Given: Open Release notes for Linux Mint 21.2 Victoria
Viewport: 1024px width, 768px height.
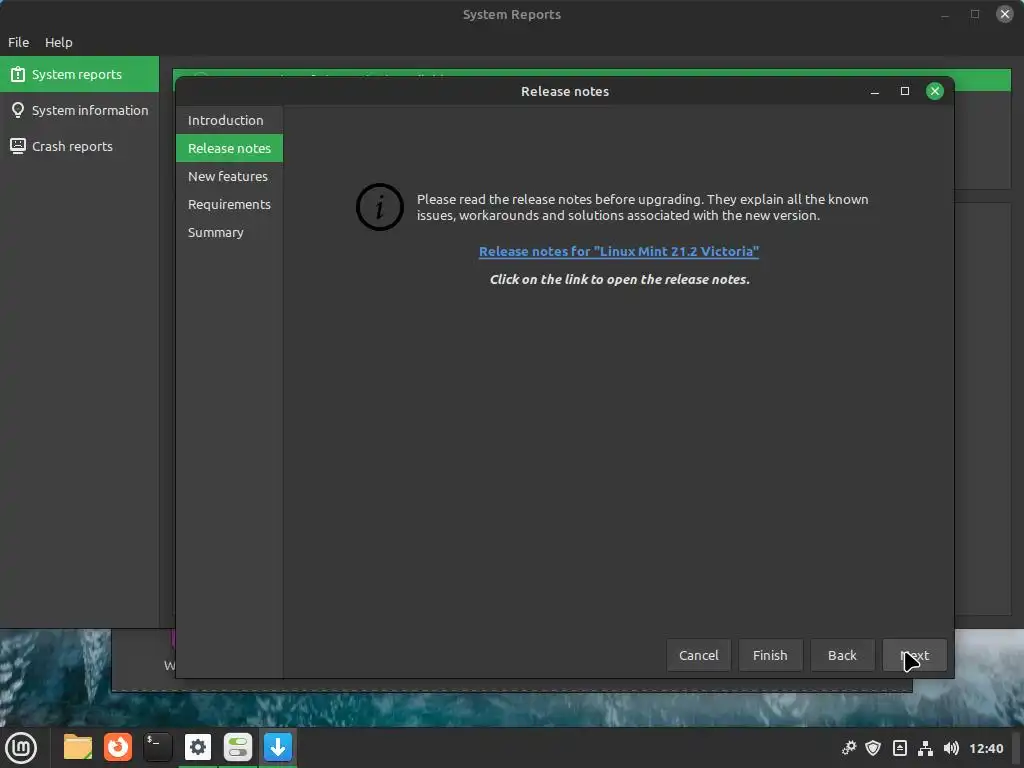Looking at the screenshot, I should (618, 251).
